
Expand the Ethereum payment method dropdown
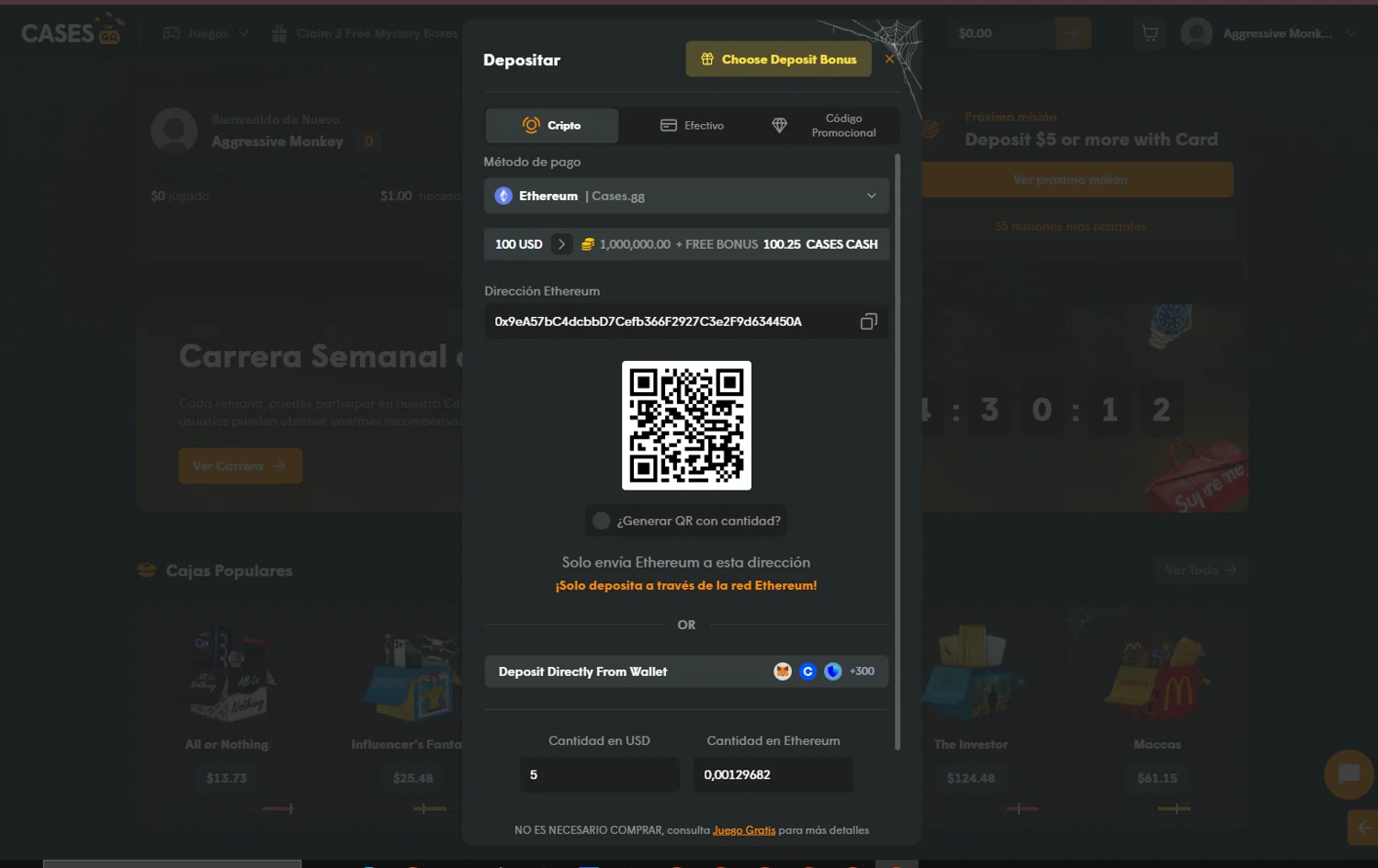[686, 196]
